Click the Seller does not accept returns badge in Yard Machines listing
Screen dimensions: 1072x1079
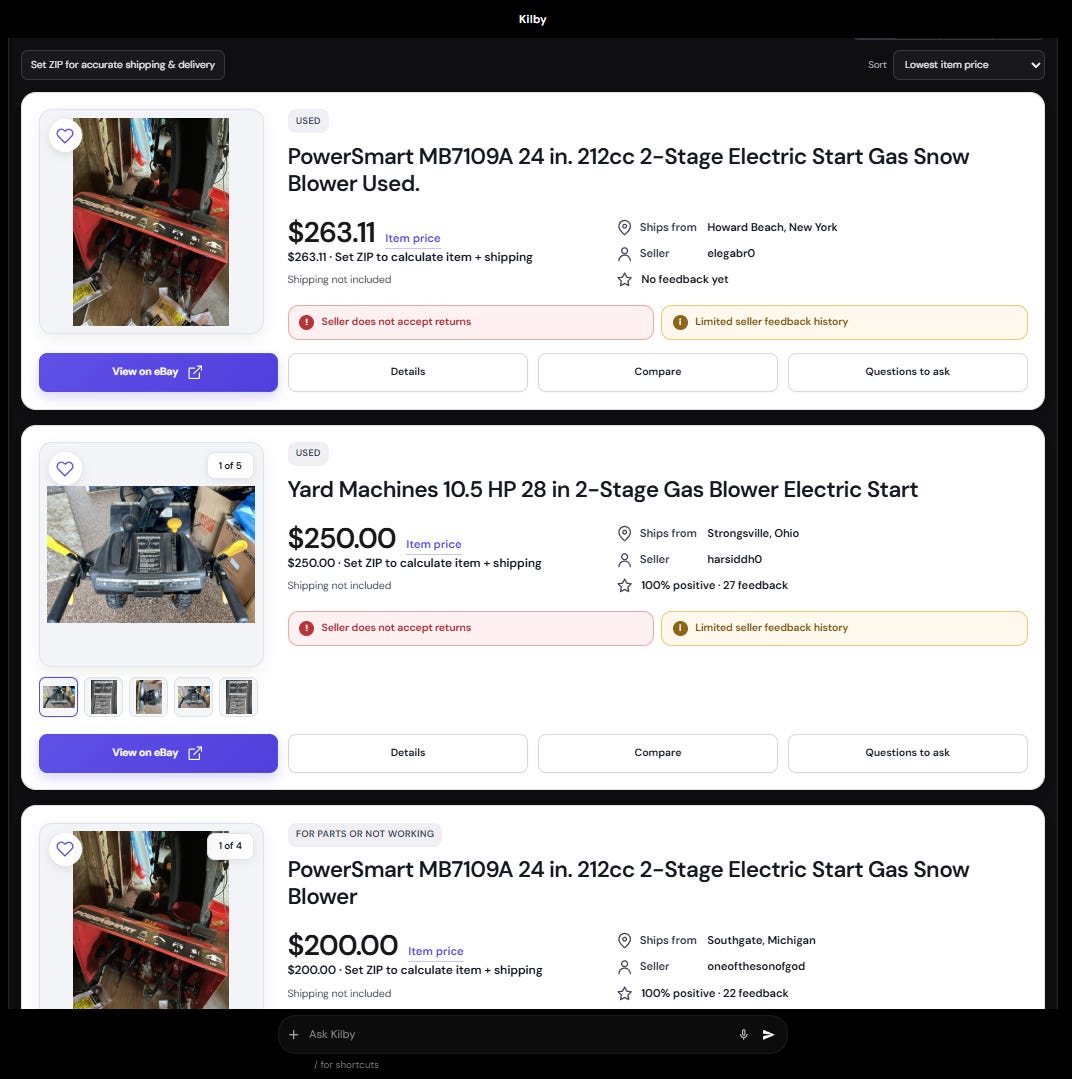point(471,628)
